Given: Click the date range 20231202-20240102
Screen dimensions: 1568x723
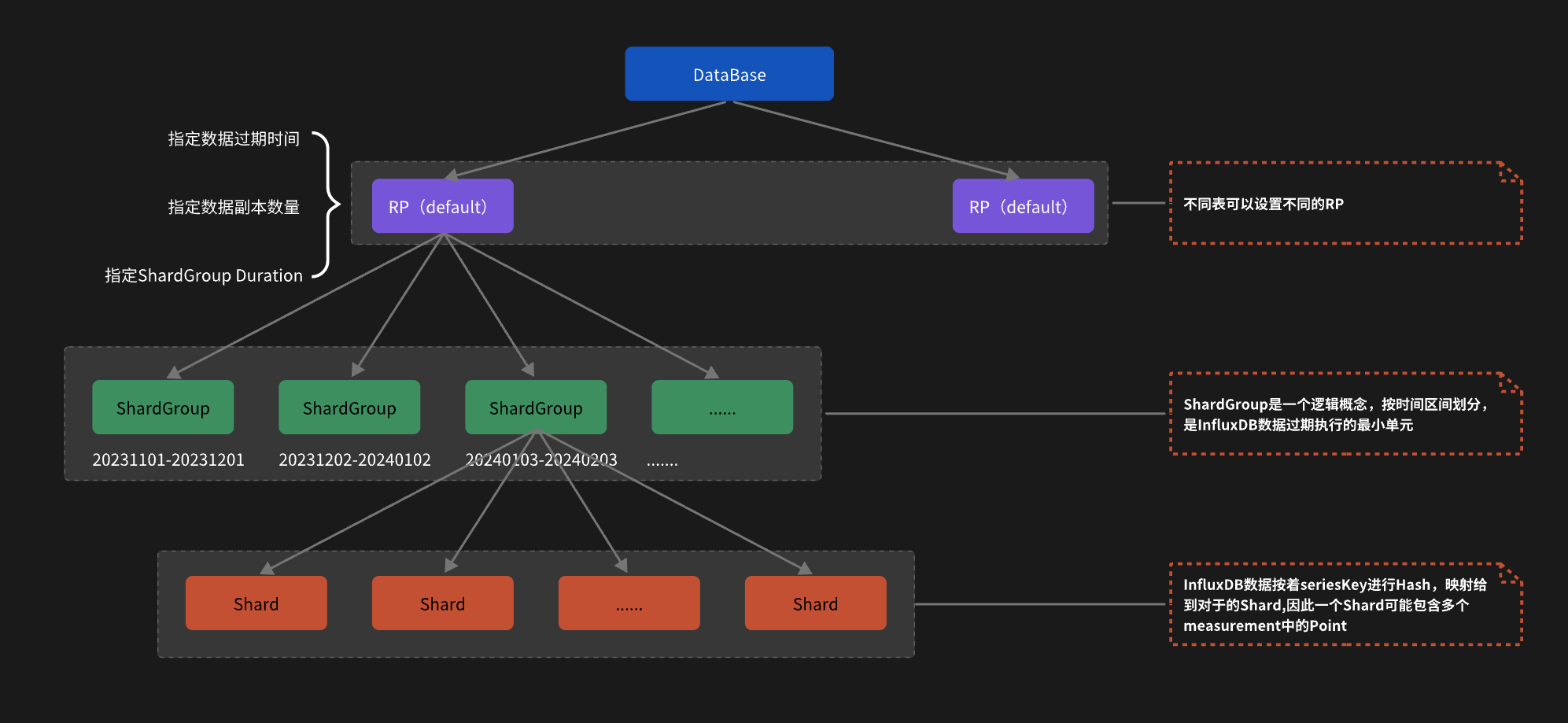Looking at the screenshot, I should click(355, 459).
